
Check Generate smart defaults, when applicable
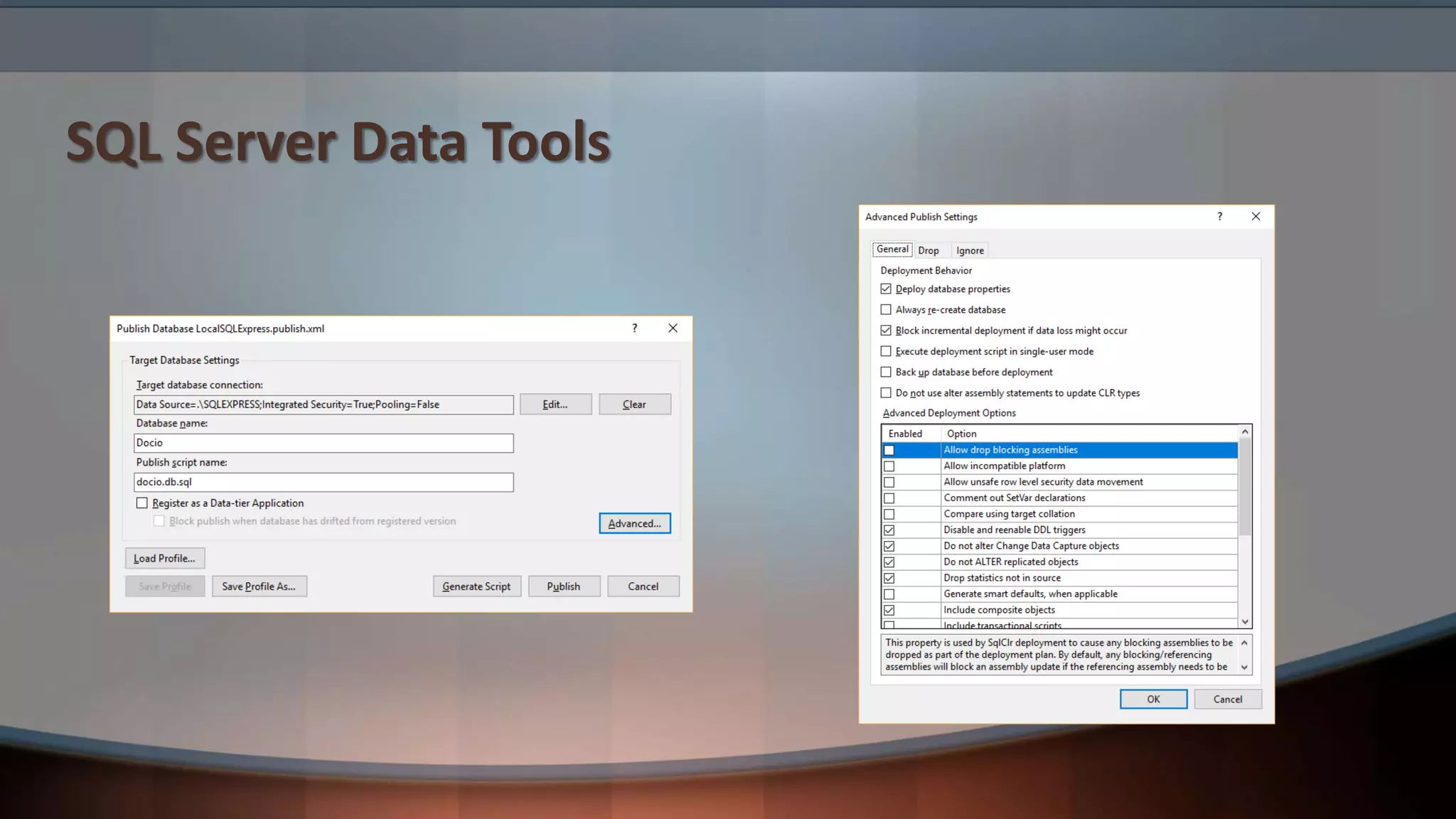tap(889, 594)
